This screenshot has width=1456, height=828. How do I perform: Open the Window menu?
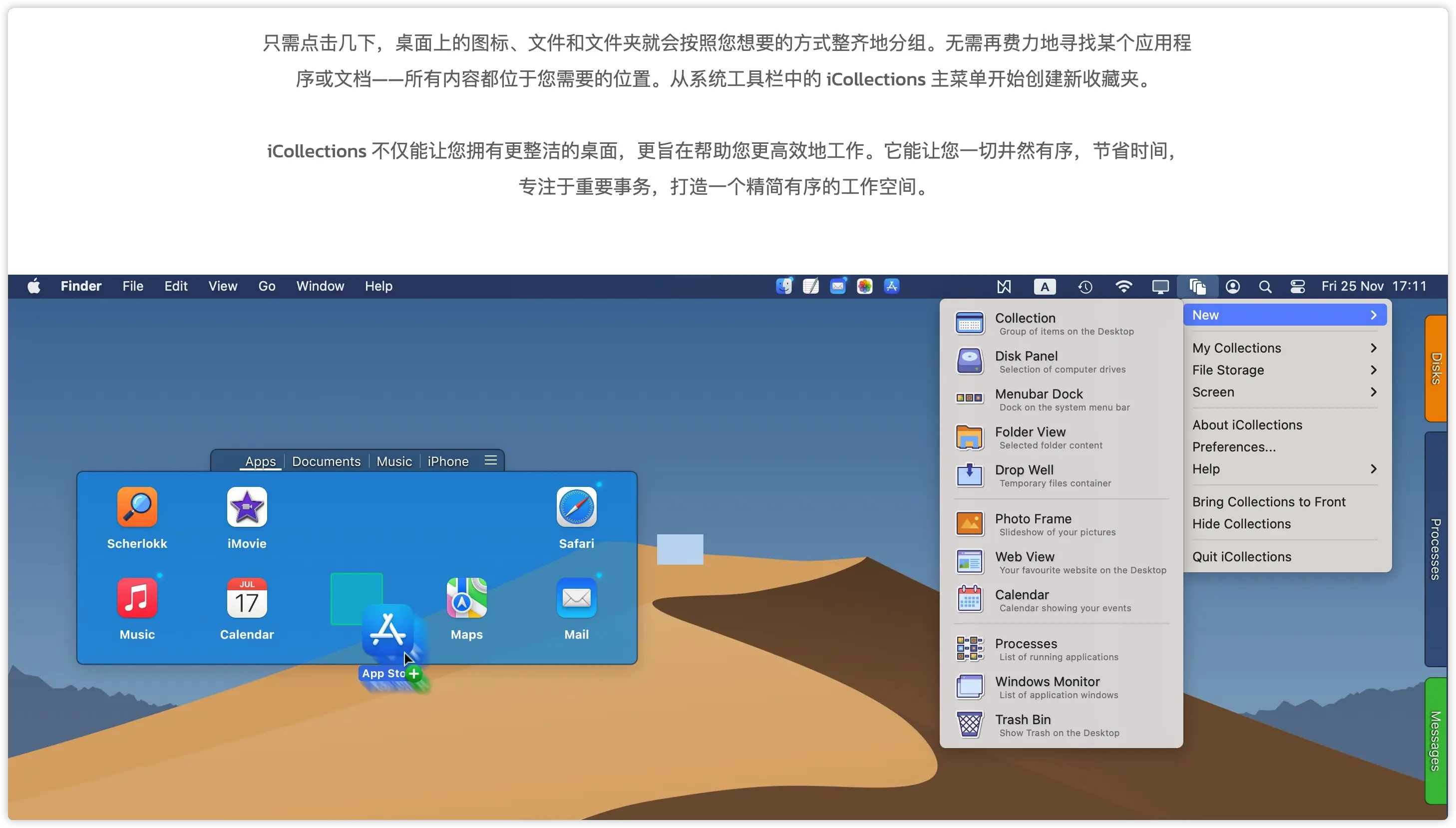(320, 286)
